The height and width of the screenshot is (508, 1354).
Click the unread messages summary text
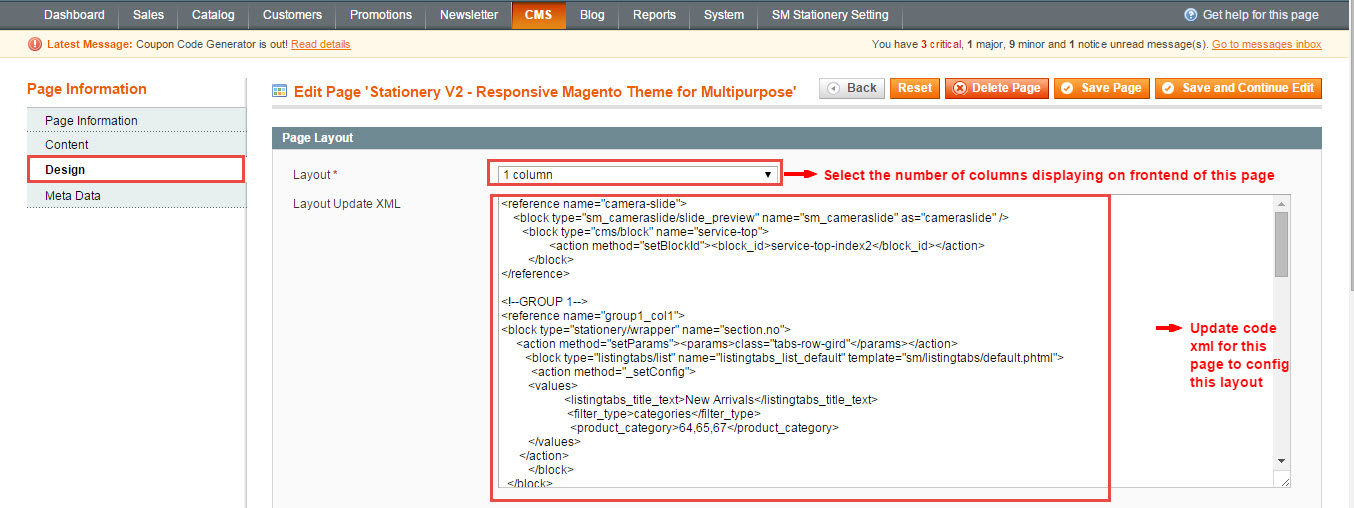click(1040, 45)
